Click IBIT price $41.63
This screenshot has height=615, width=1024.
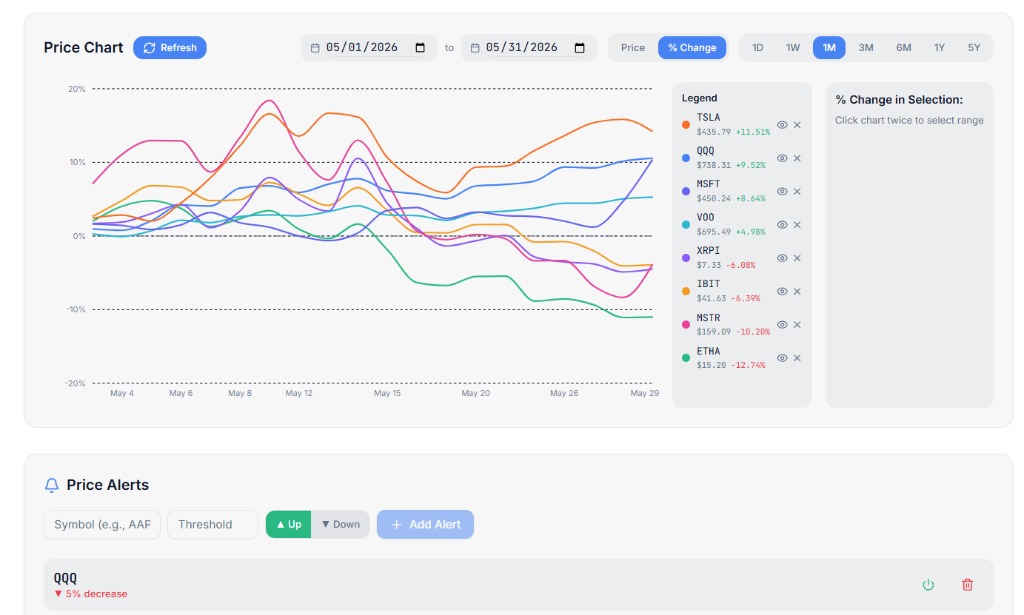coord(711,298)
